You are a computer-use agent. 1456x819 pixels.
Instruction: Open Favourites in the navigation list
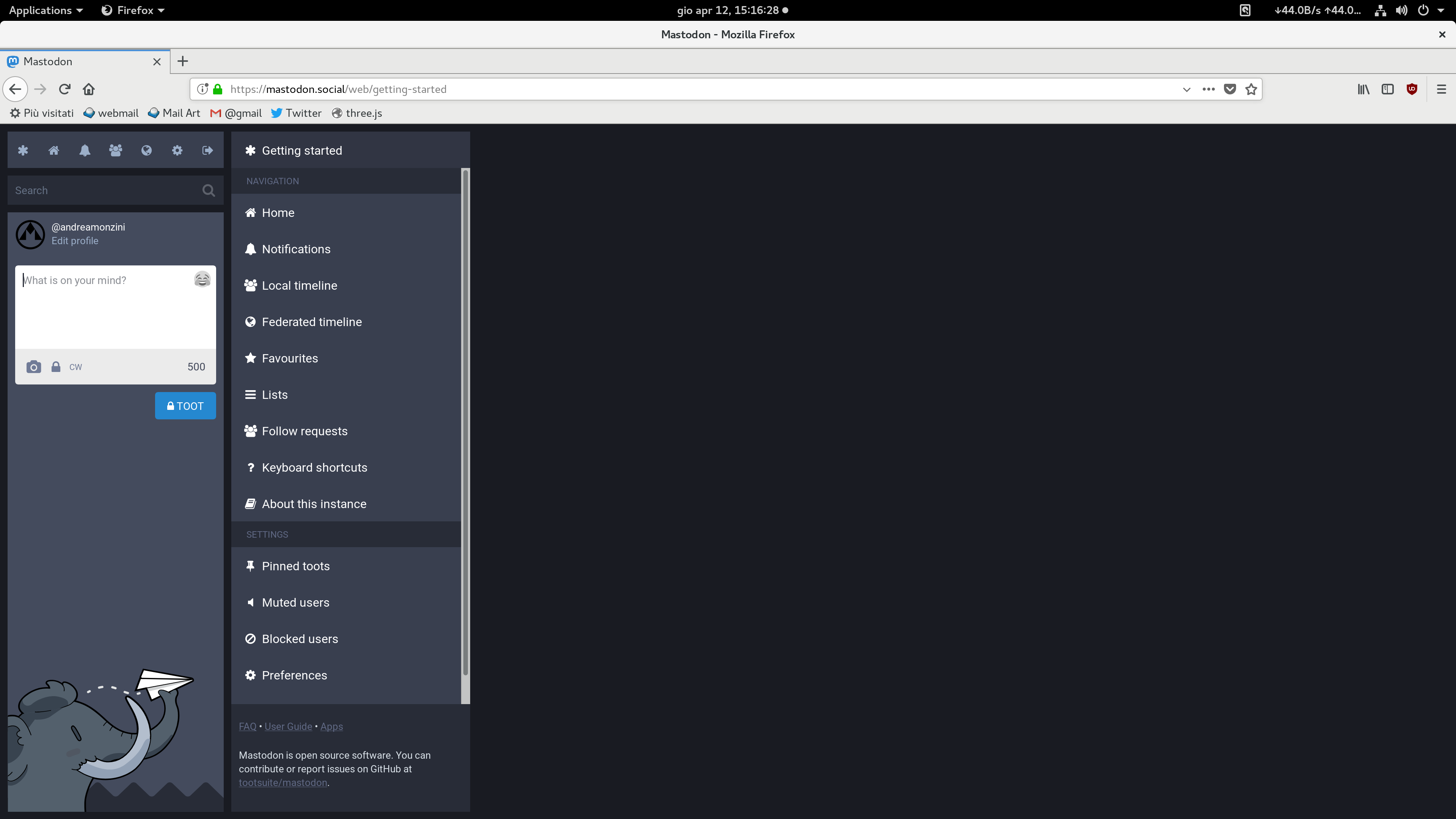(x=289, y=358)
